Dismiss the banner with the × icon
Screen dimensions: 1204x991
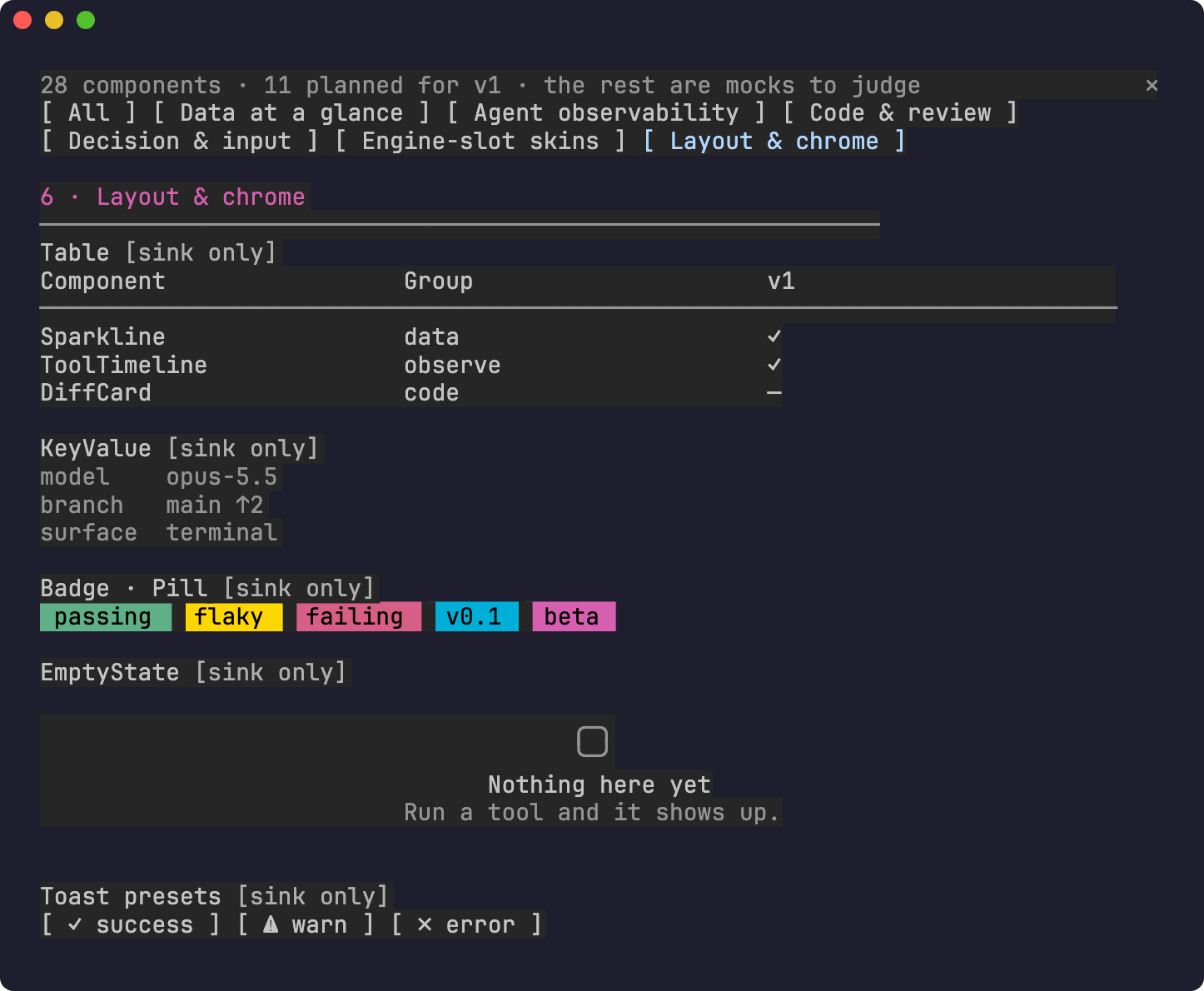[1152, 85]
